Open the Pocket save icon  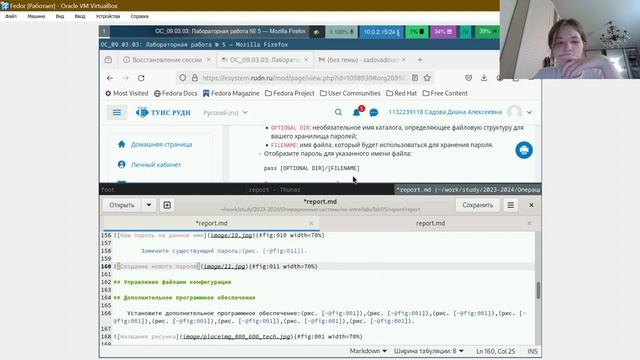point(468,78)
